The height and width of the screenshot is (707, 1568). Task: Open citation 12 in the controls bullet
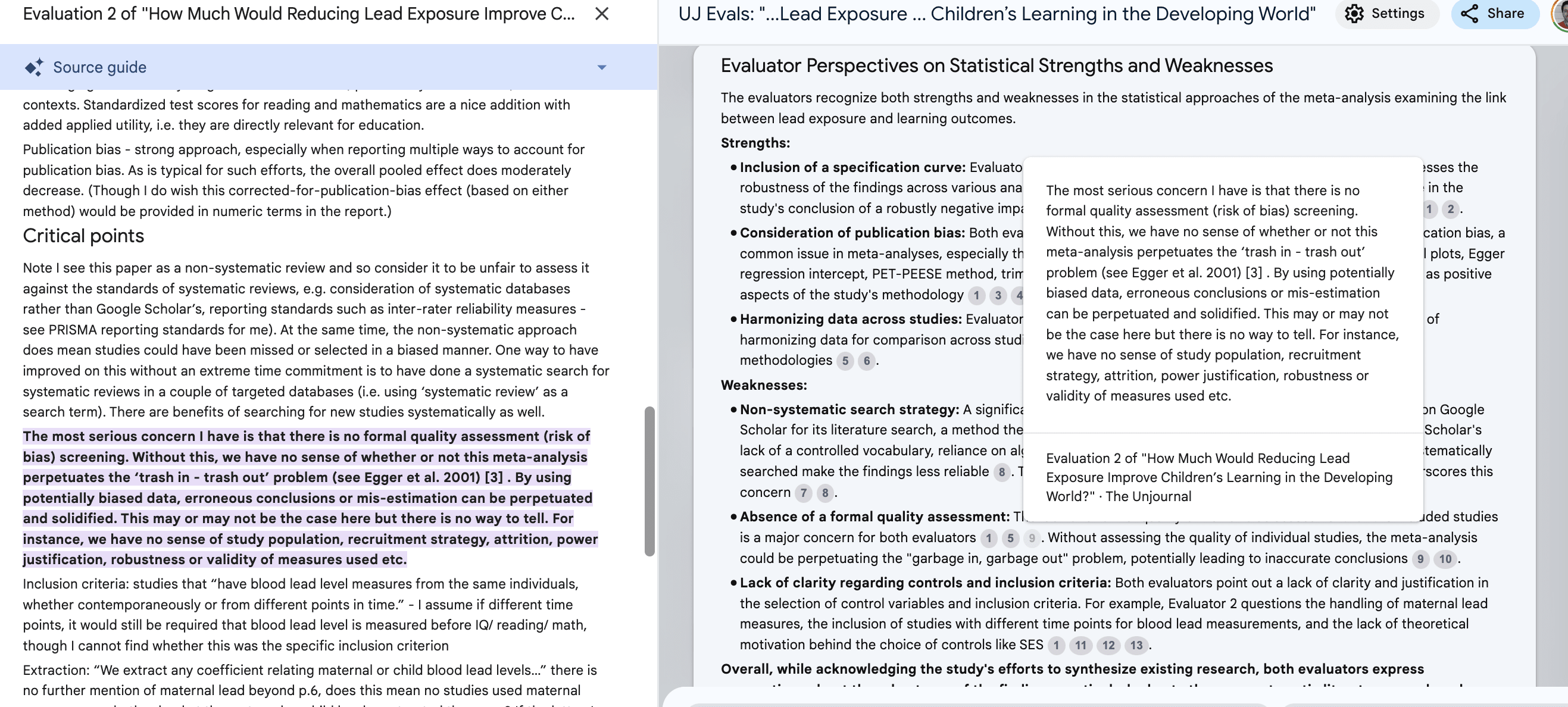point(1108,646)
